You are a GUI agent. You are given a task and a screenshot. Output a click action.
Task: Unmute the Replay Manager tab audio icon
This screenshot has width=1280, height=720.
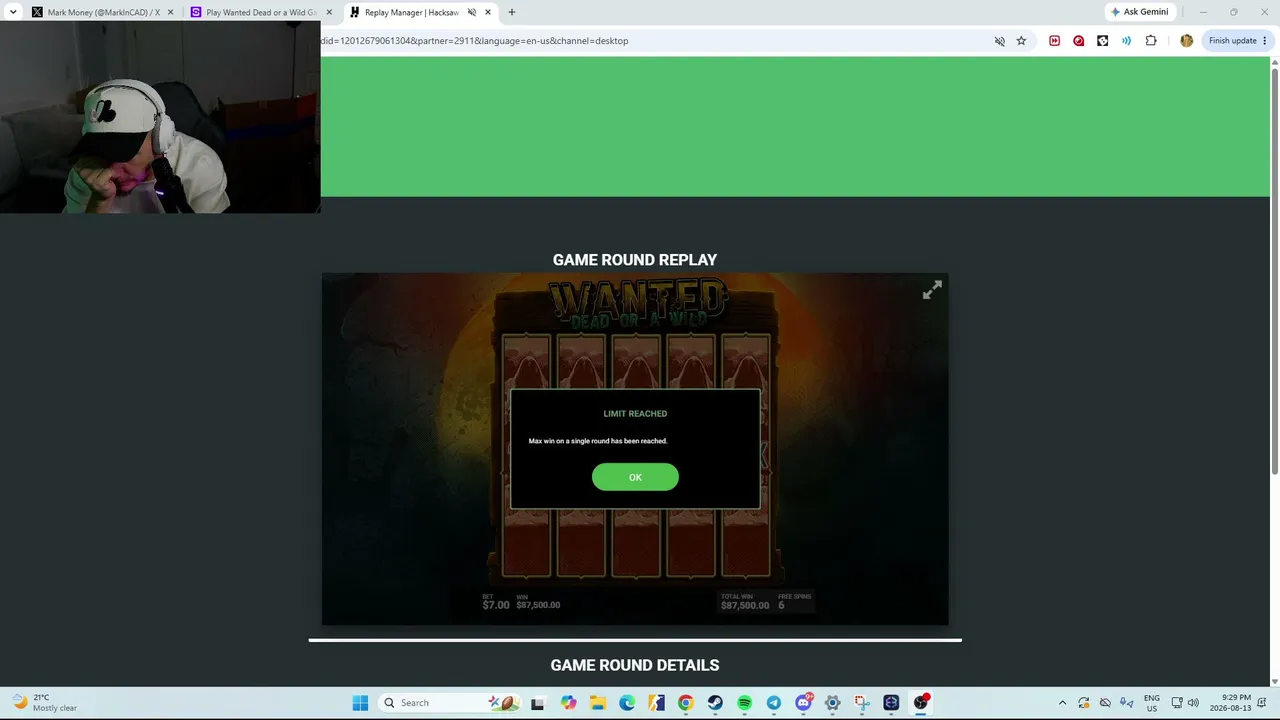(471, 12)
